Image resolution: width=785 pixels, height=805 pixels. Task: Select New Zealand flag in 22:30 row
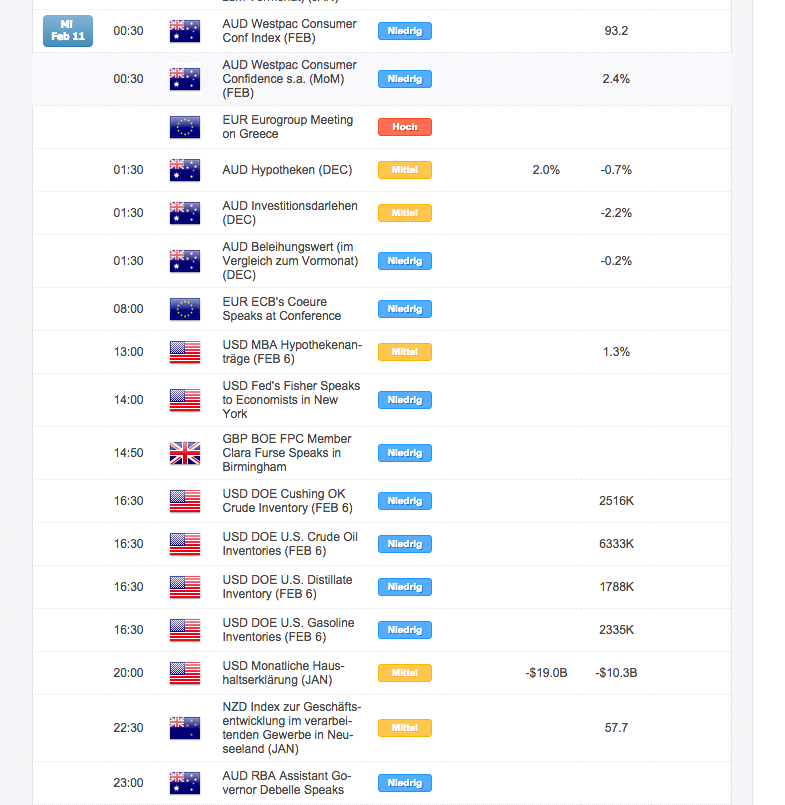click(185, 728)
